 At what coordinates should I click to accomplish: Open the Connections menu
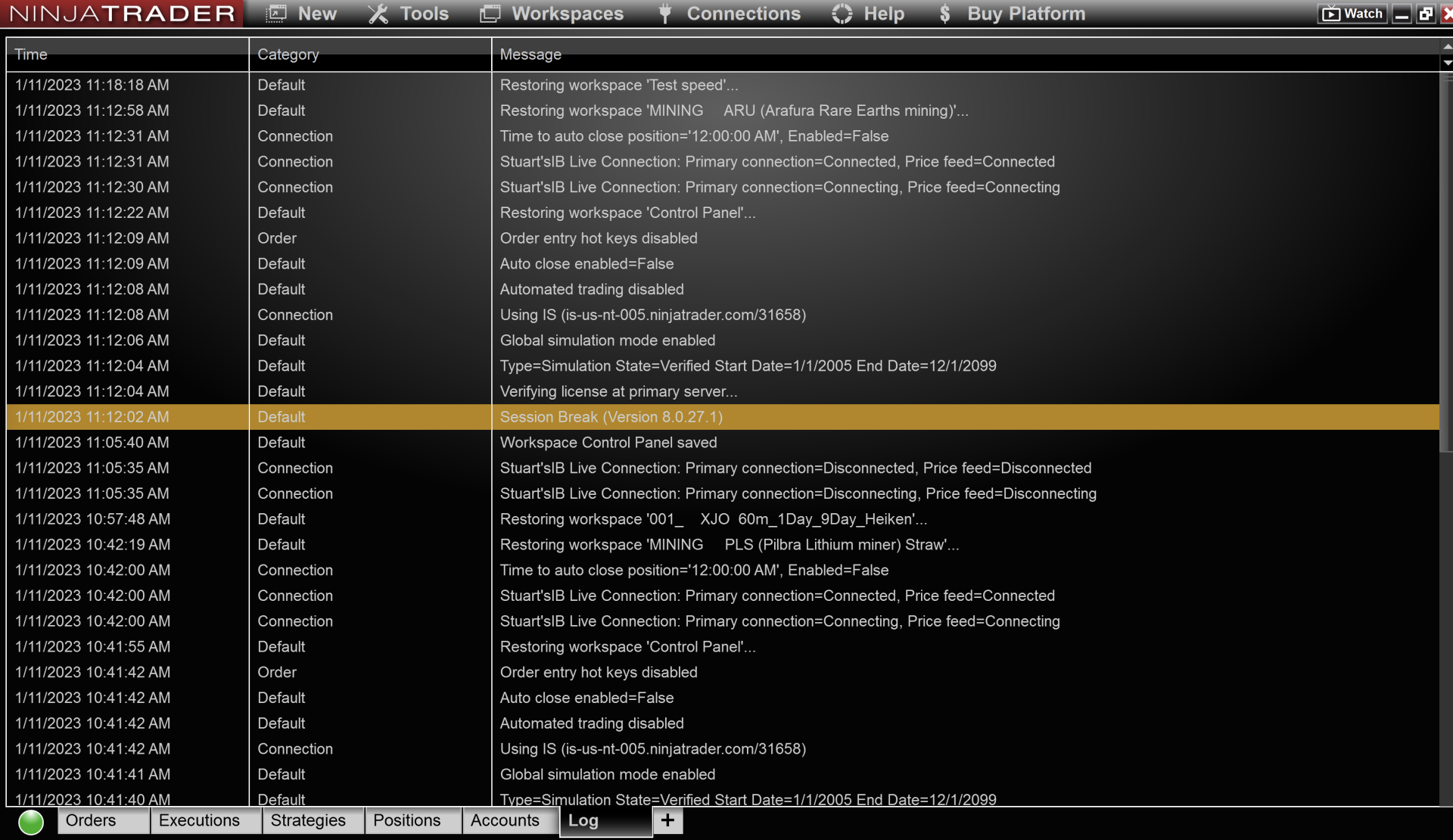pos(742,13)
